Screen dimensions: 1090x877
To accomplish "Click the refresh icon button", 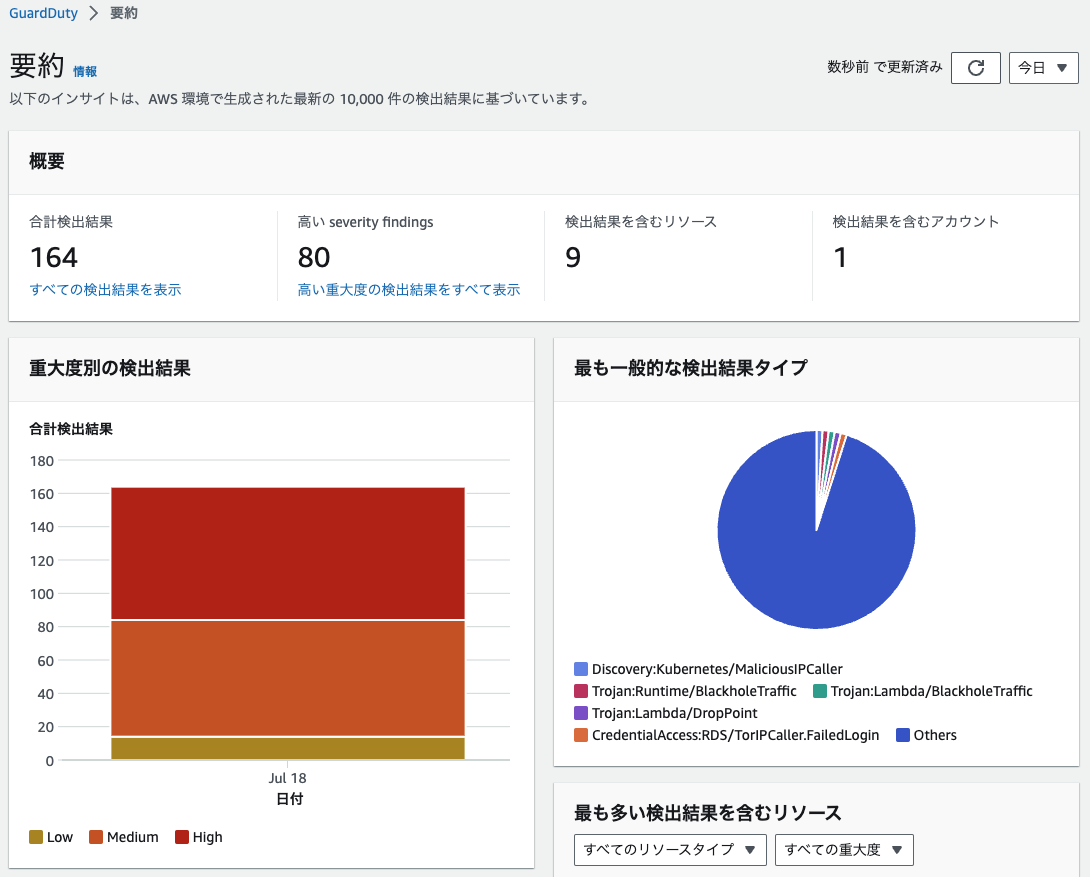I will 975,67.
